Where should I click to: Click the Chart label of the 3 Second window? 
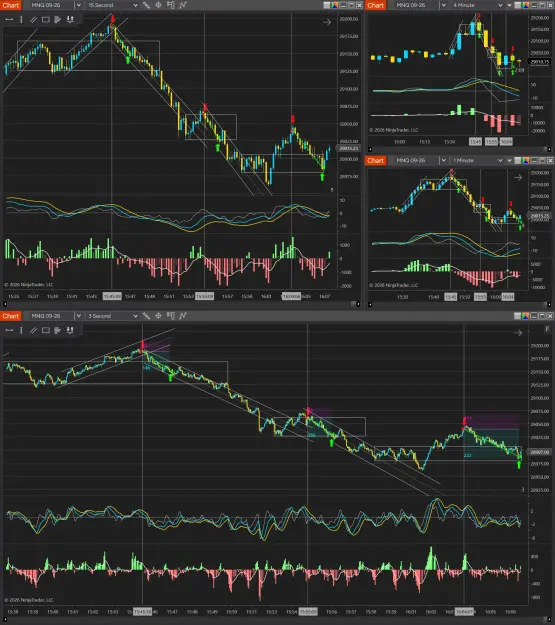click(x=11, y=316)
